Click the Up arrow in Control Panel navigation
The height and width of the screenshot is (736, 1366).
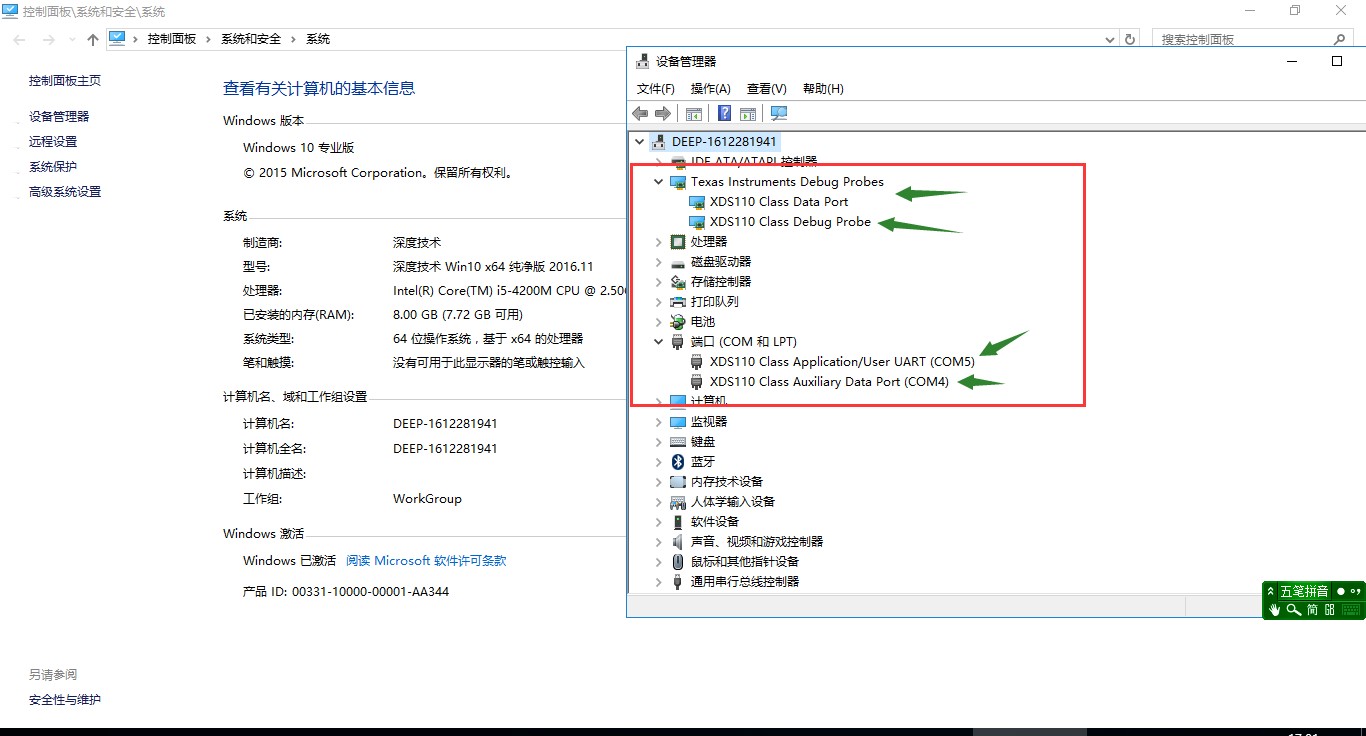tap(93, 39)
